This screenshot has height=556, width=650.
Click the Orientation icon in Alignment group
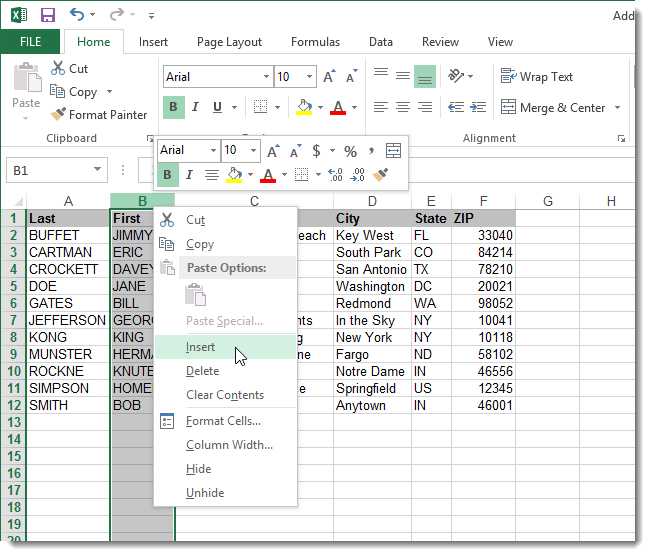pyautogui.click(x=455, y=77)
